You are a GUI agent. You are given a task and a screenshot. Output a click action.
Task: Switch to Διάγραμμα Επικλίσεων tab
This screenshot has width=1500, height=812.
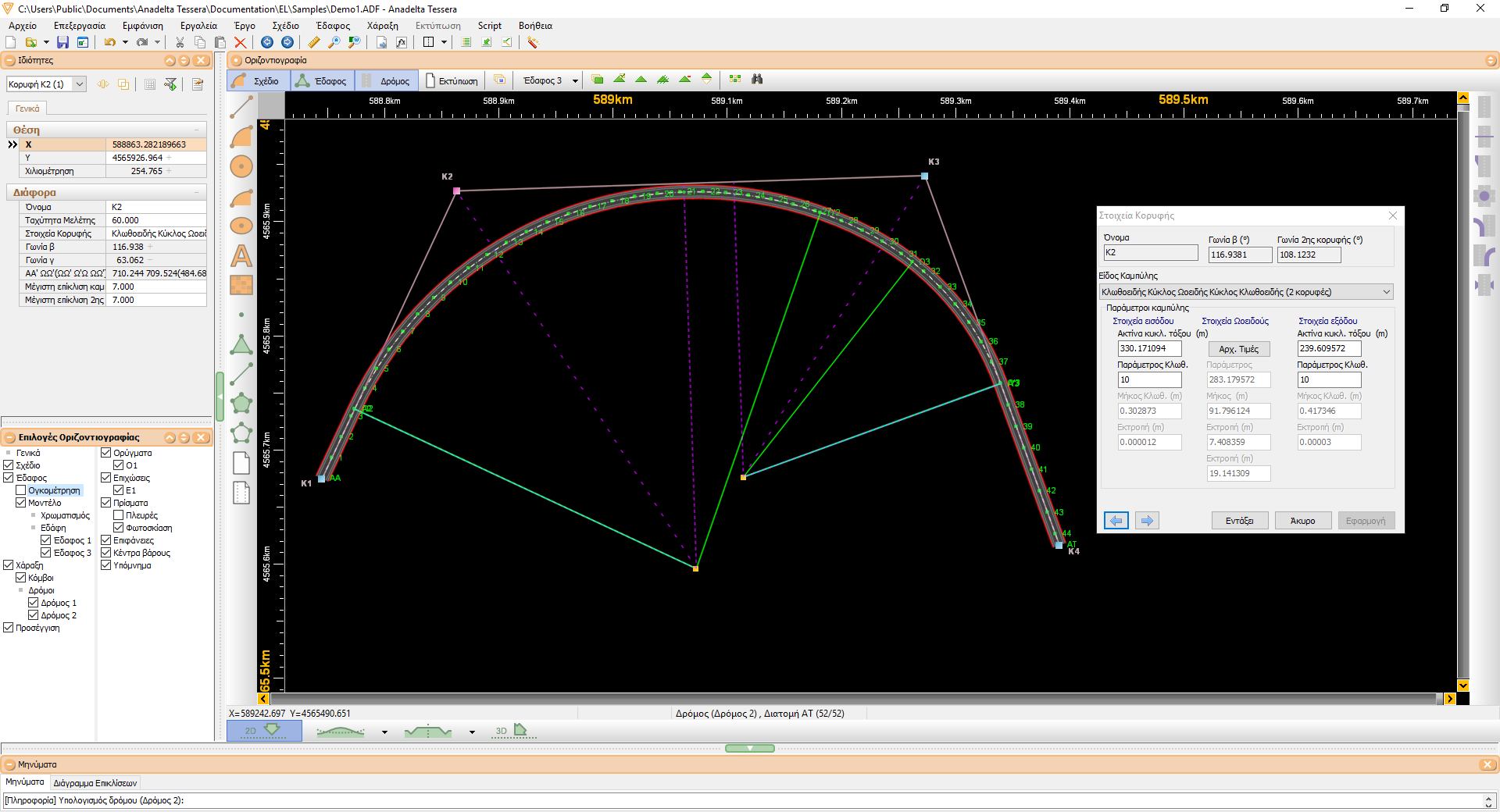pos(95,782)
